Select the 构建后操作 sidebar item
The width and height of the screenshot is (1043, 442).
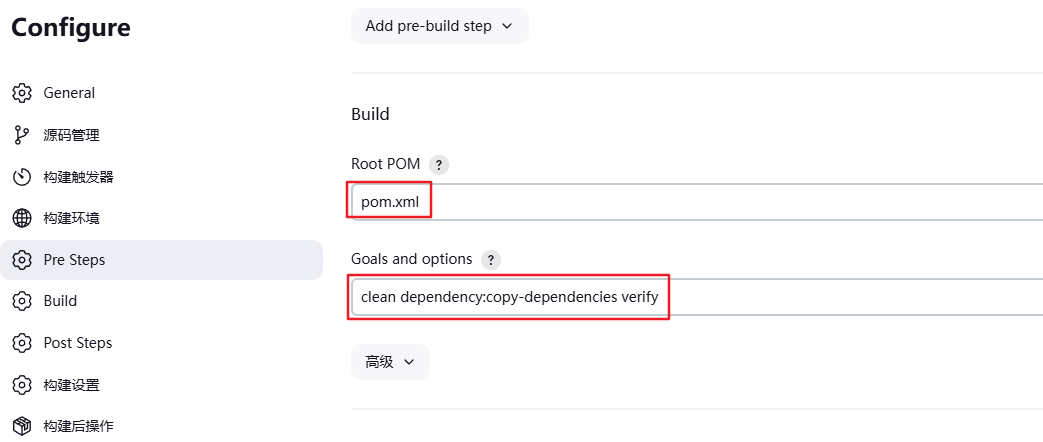click(78, 426)
